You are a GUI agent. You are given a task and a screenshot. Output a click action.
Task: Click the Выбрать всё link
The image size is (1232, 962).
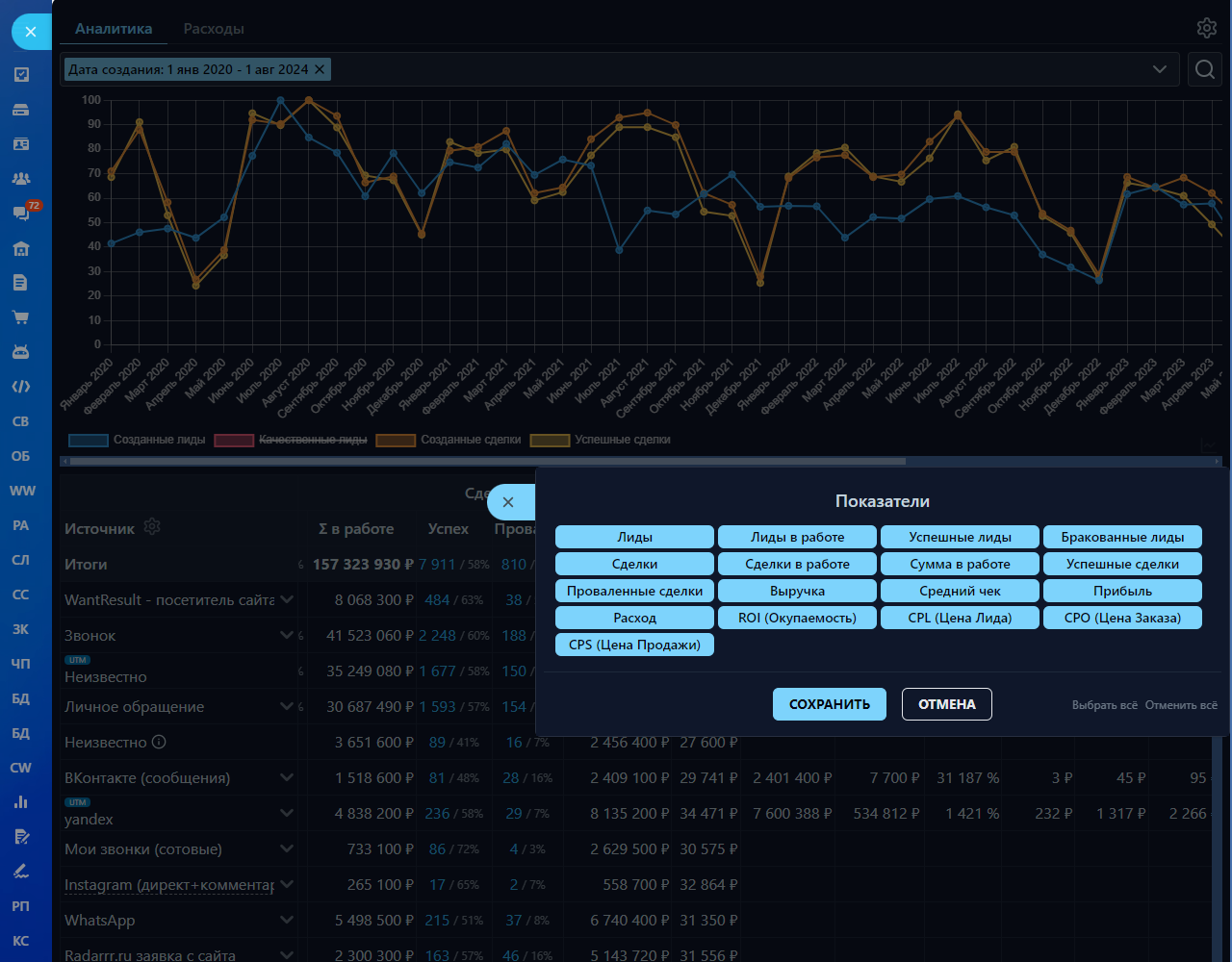(x=1104, y=705)
